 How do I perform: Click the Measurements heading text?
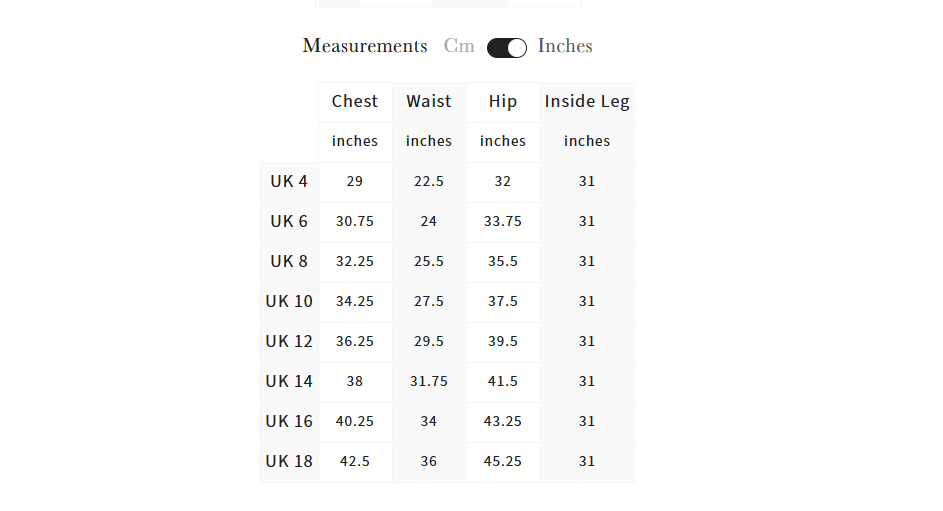click(364, 46)
